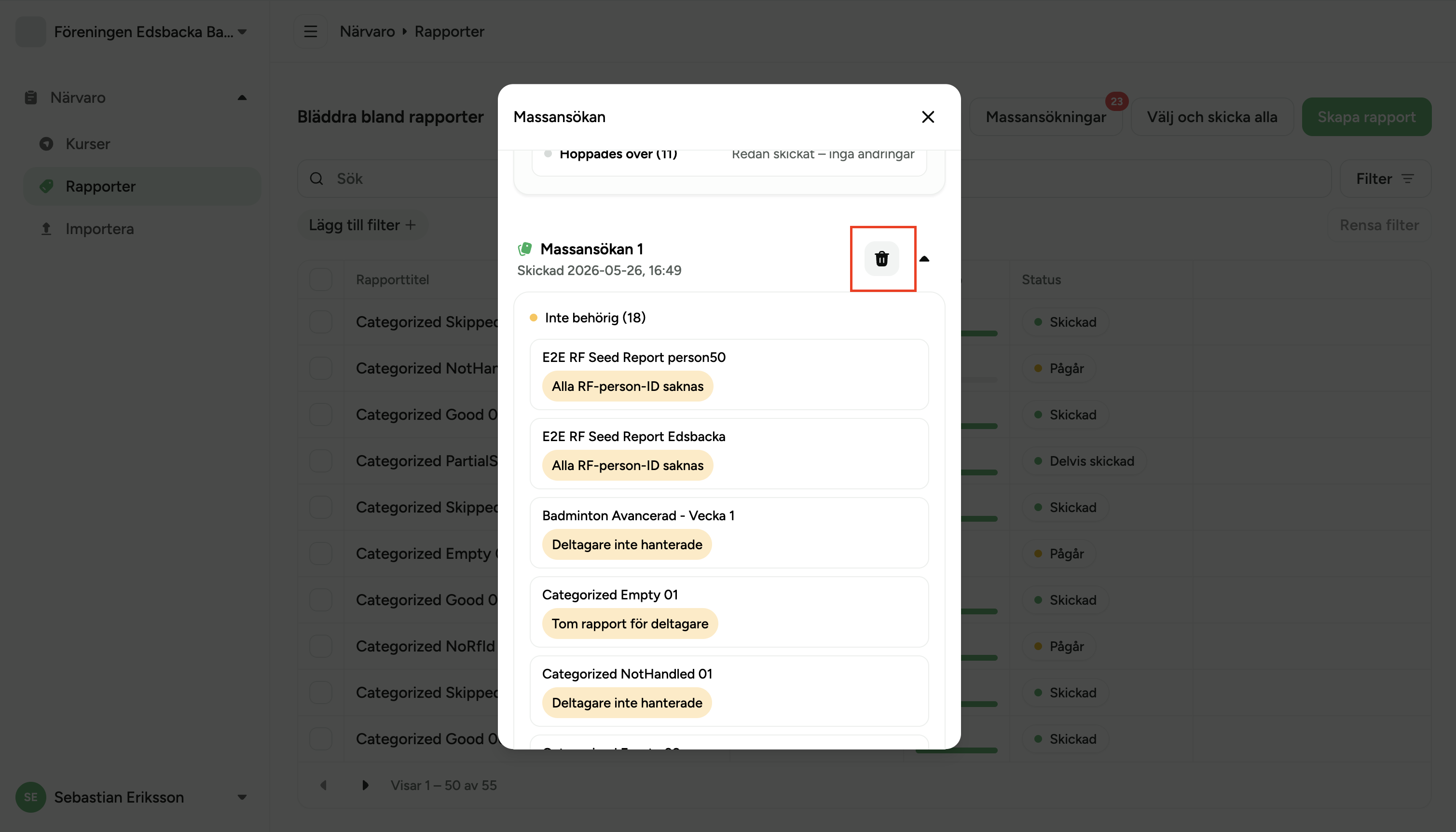Click Välj och skicka alla
The width and height of the screenshot is (1456, 832).
[1212, 117]
